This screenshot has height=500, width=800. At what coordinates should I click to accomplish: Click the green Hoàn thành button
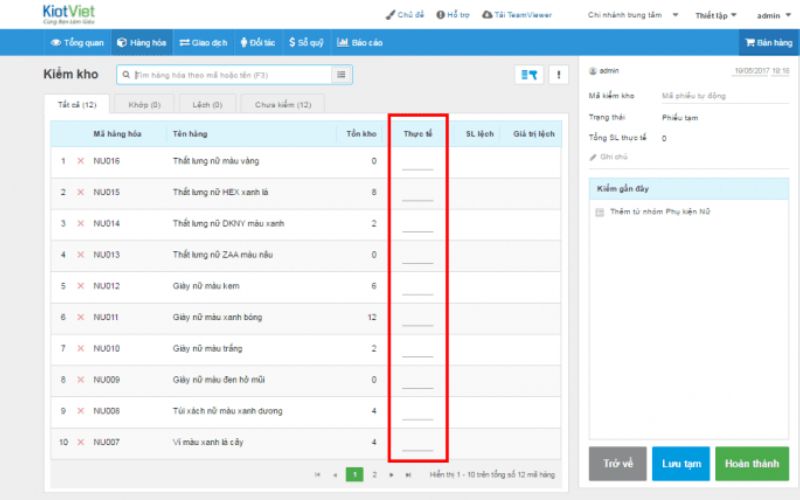751,463
